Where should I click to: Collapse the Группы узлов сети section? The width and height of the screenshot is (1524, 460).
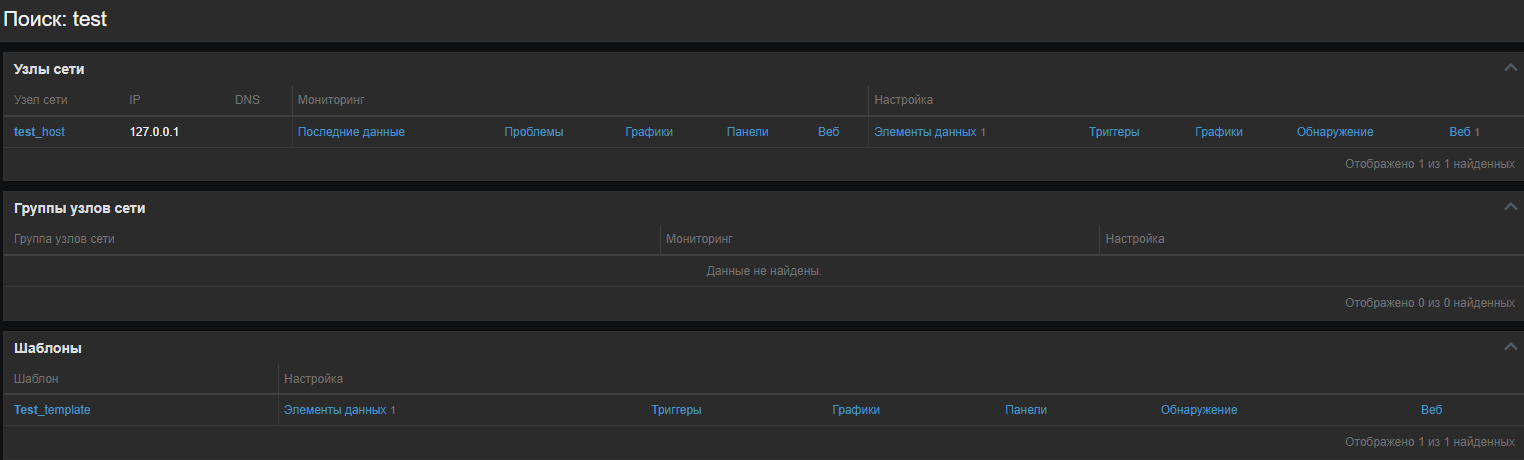(1510, 207)
